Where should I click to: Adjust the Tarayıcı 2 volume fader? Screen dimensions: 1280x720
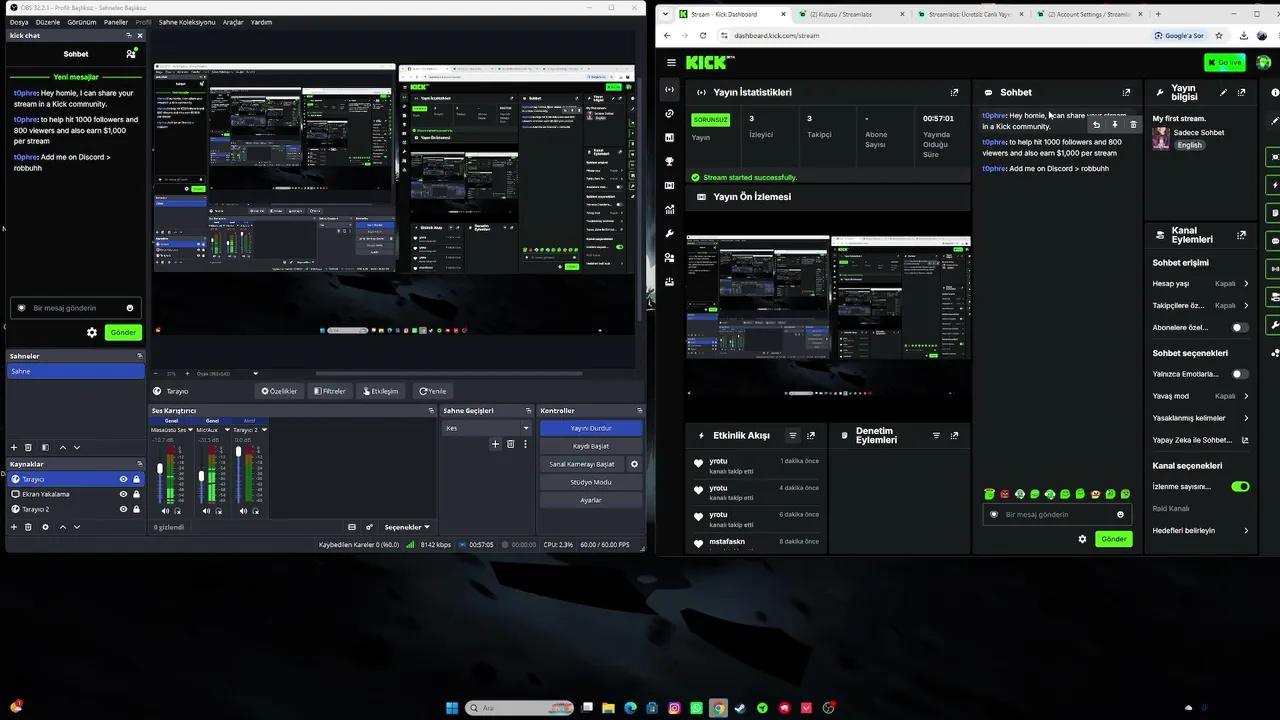[x=238, y=453]
